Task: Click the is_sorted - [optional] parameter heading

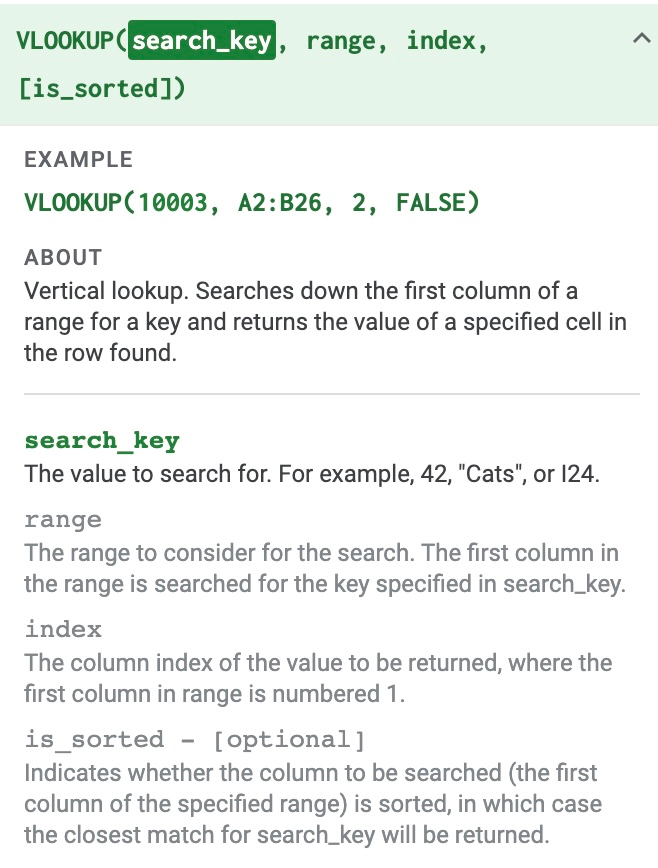Action: click(195, 739)
